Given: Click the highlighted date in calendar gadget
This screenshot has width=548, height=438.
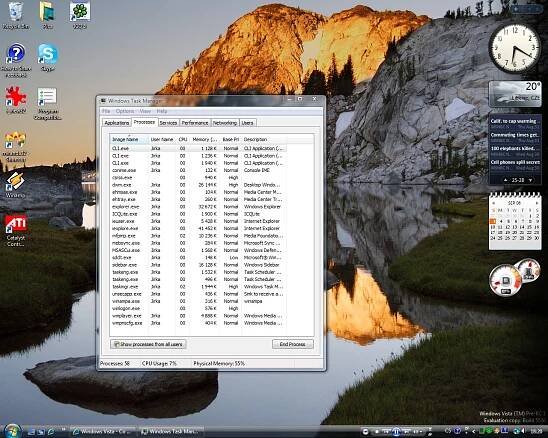Looking at the screenshot, I should pyautogui.click(x=493, y=221).
